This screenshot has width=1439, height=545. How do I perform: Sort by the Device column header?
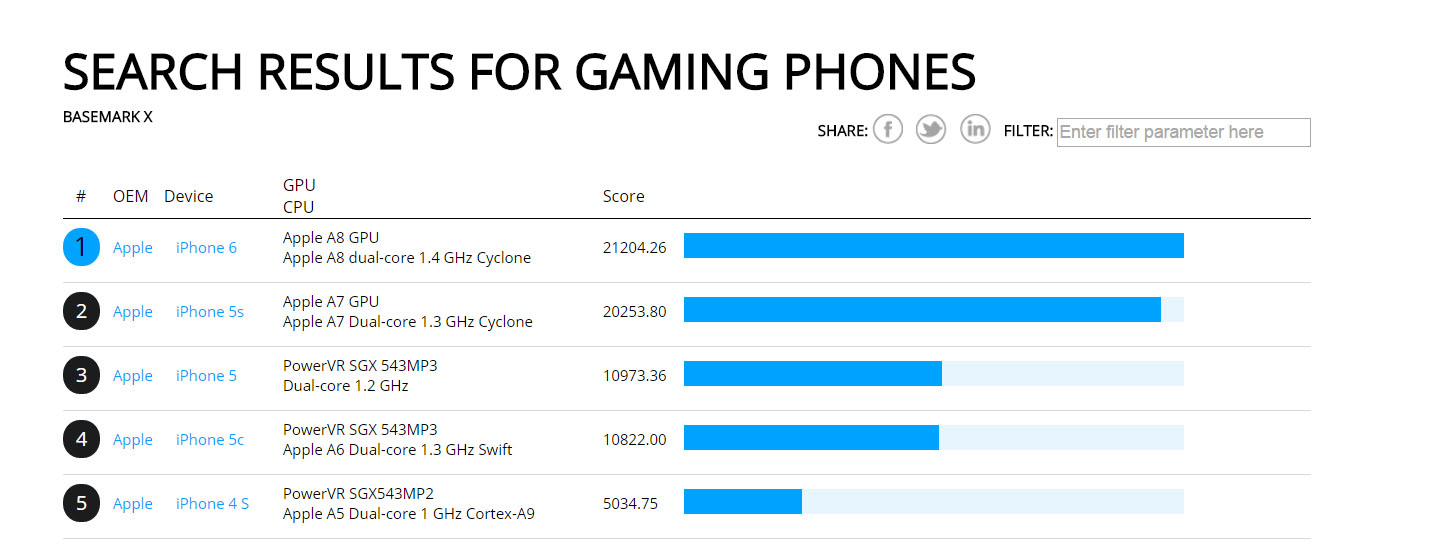coord(189,196)
